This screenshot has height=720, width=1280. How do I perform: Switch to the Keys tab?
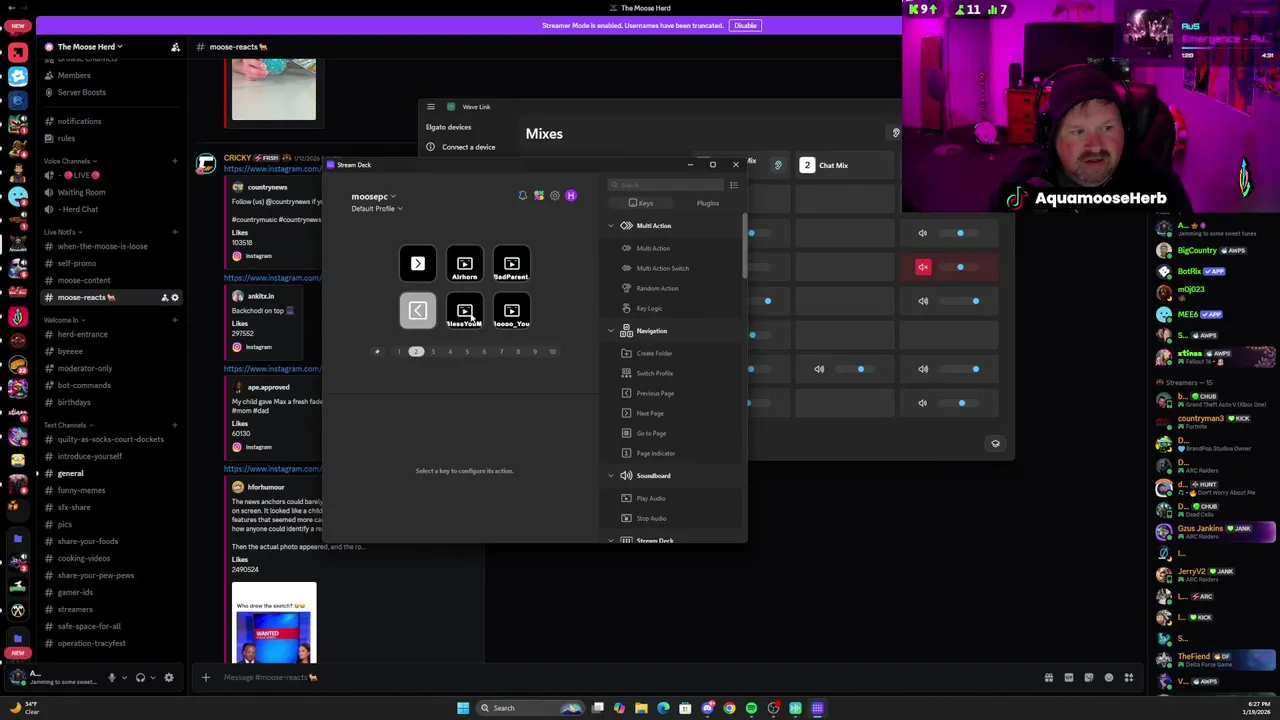tap(641, 203)
